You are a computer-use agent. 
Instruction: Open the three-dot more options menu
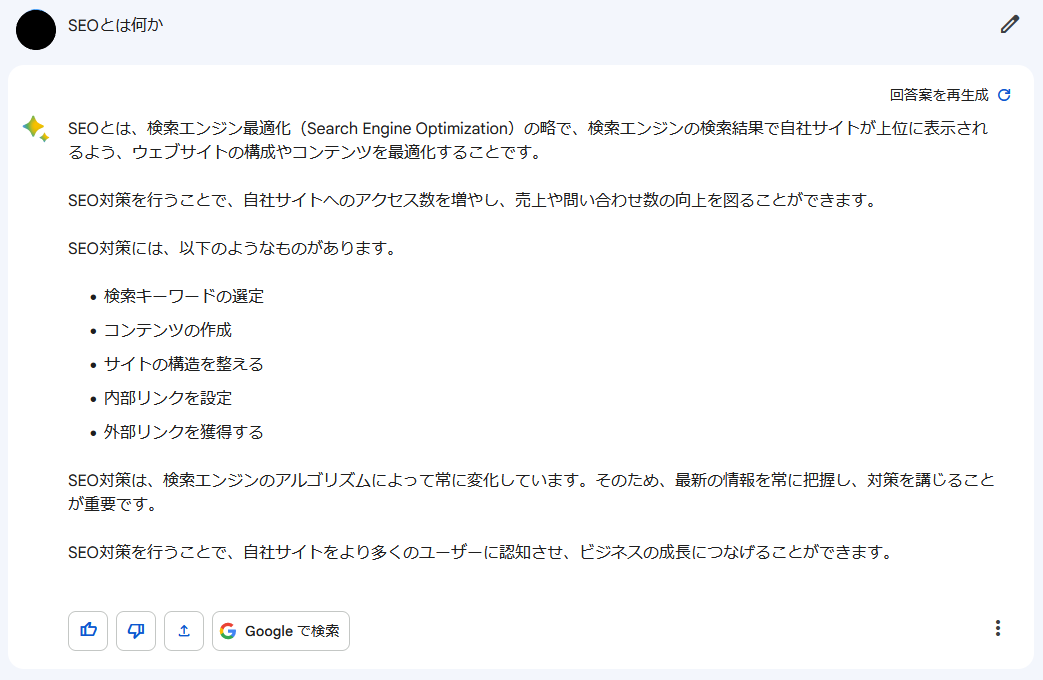tap(997, 628)
